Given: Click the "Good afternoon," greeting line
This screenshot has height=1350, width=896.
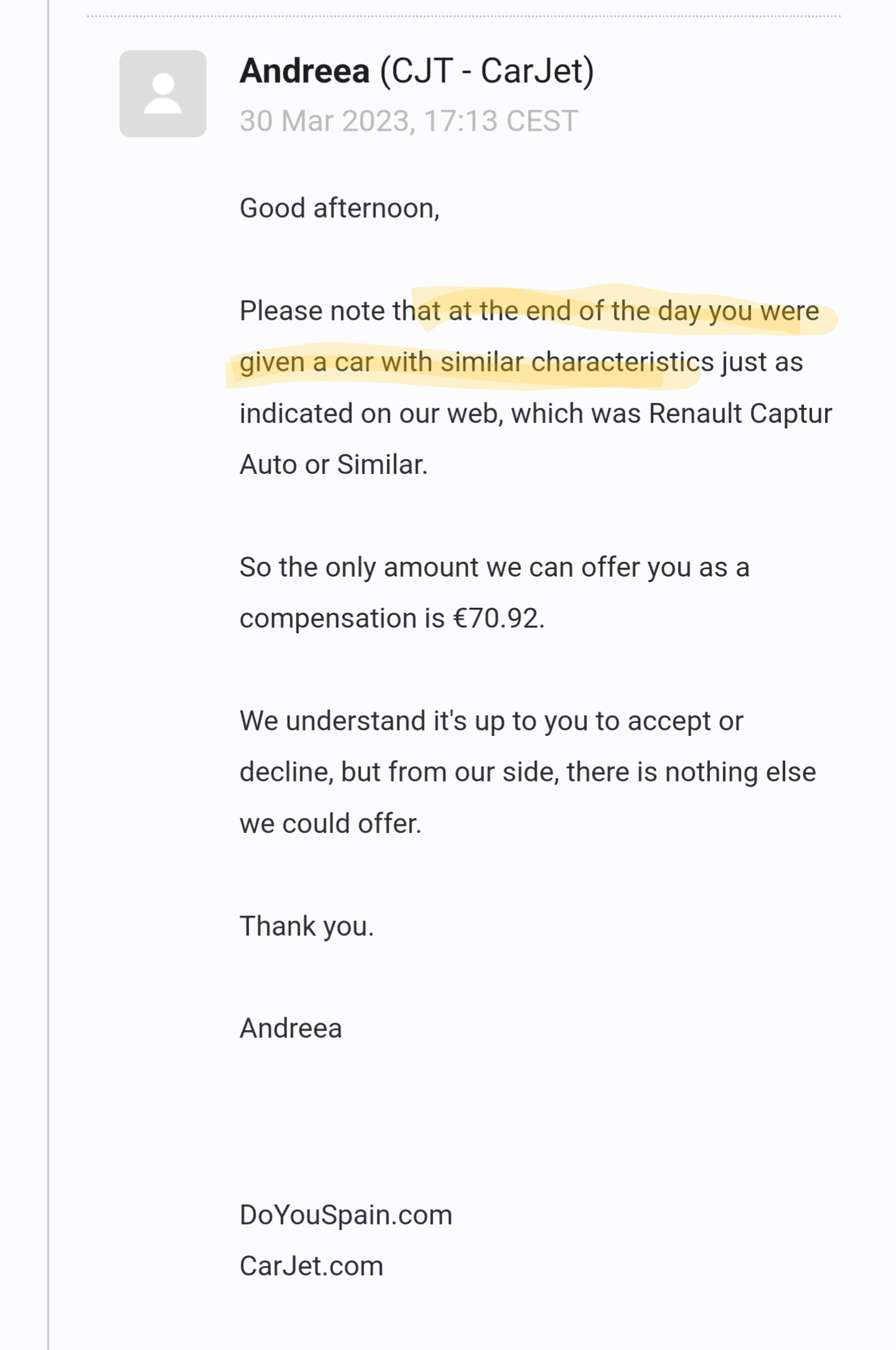Looking at the screenshot, I should 339,208.
